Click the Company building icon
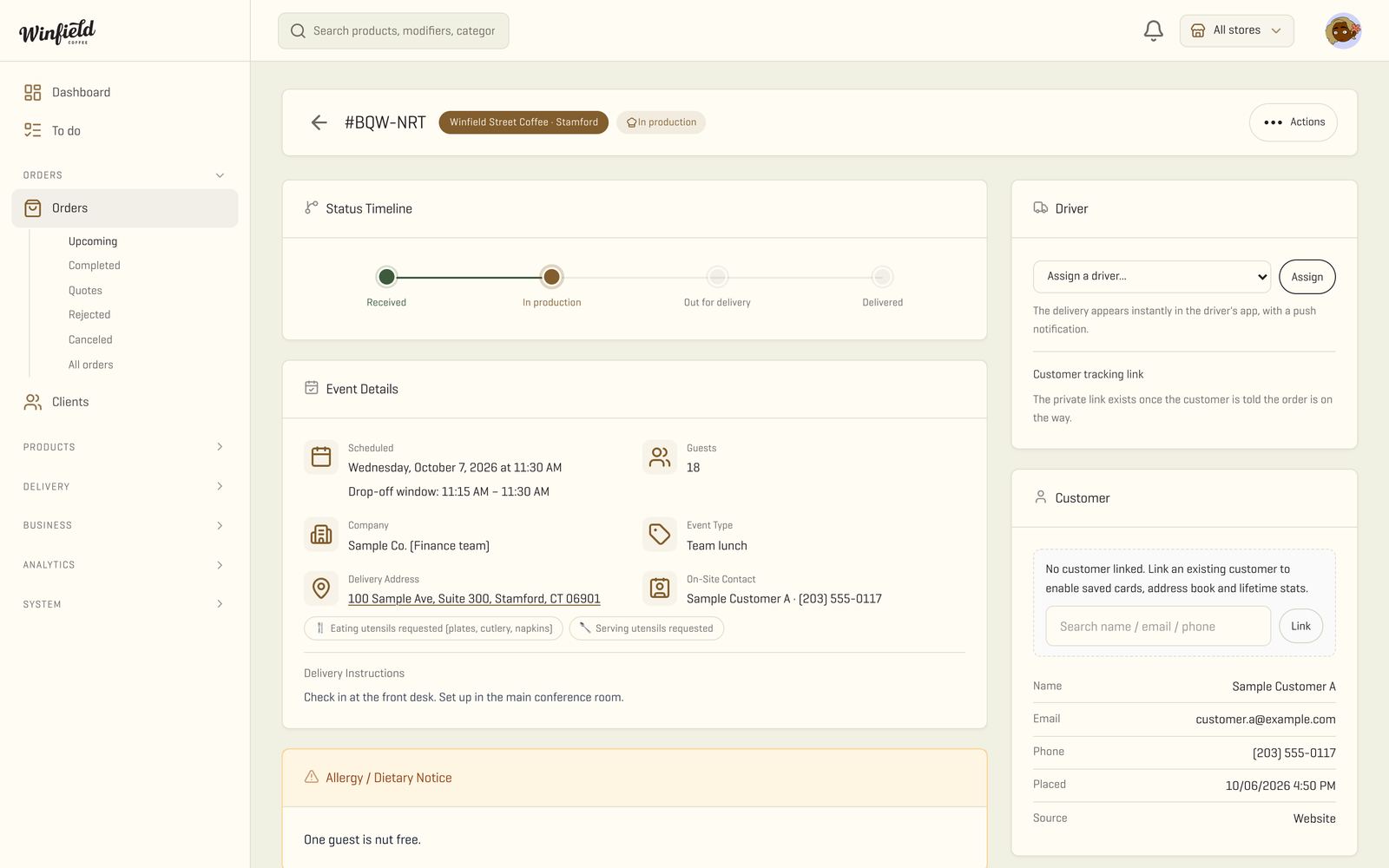The height and width of the screenshot is (868, 1389). [x=321, y=535]
